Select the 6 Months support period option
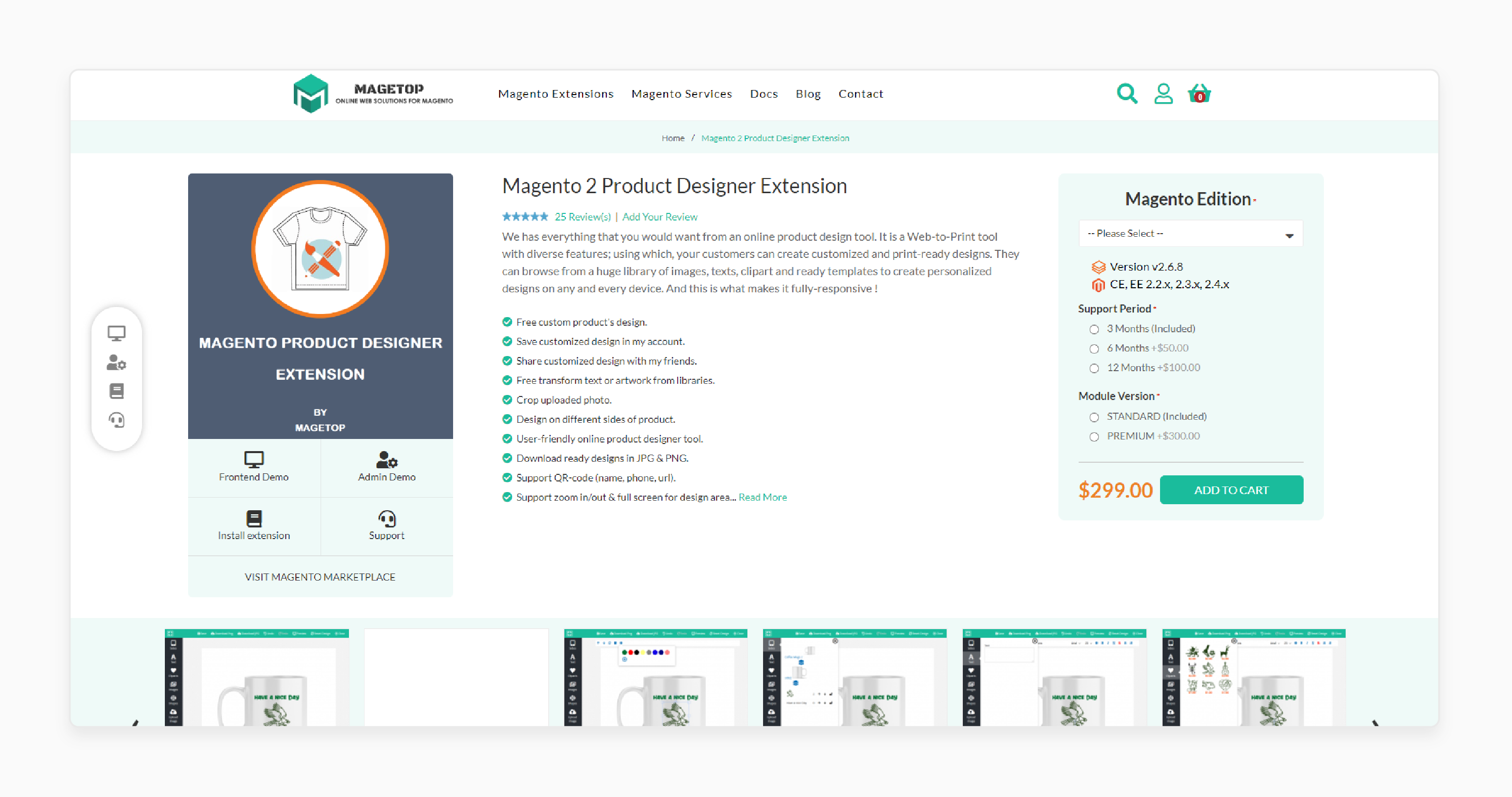Image resolution: width=1512 pixels, height=797 pixels. point(1093,348)
